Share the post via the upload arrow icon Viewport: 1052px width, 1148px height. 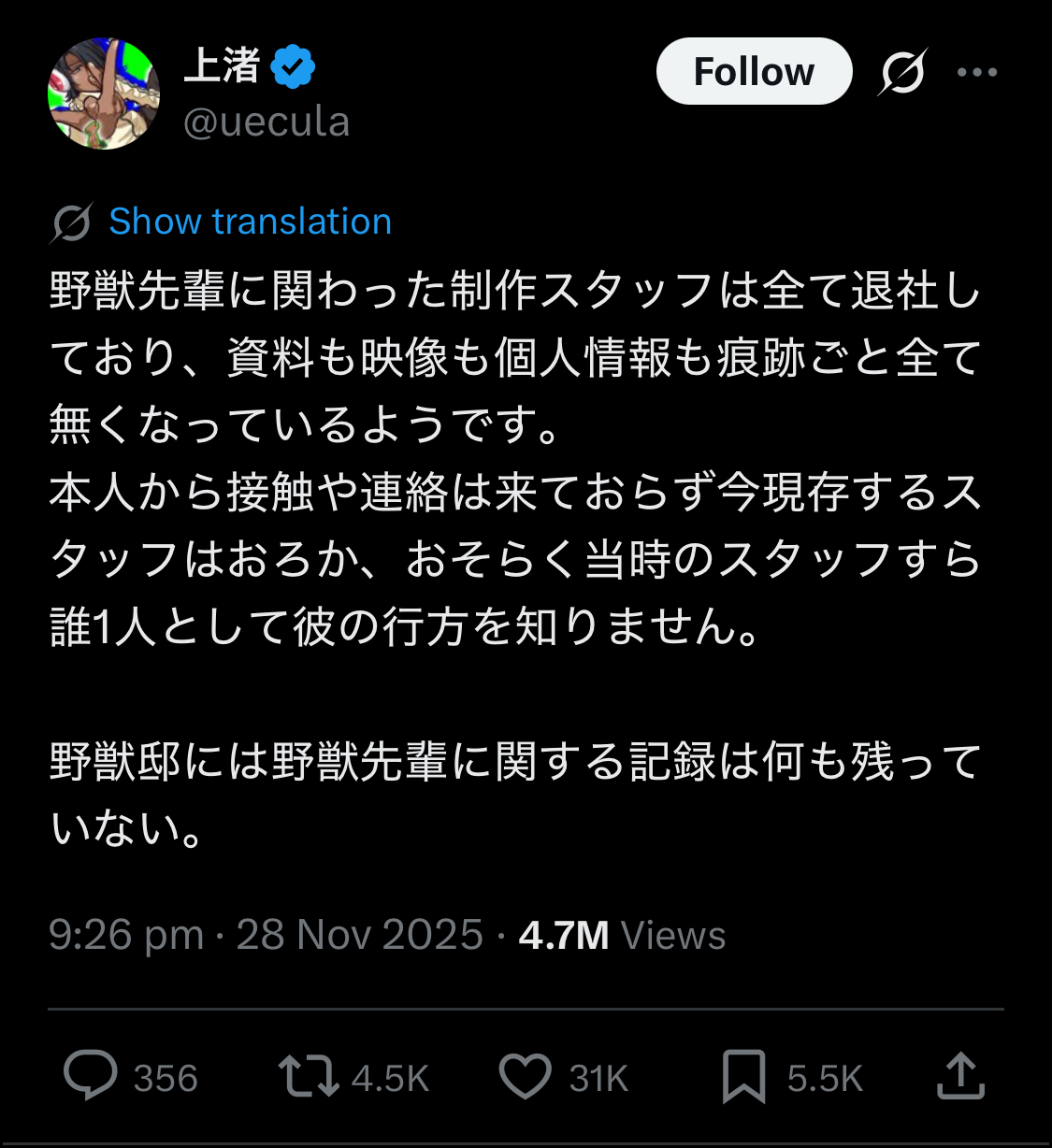960,1075
